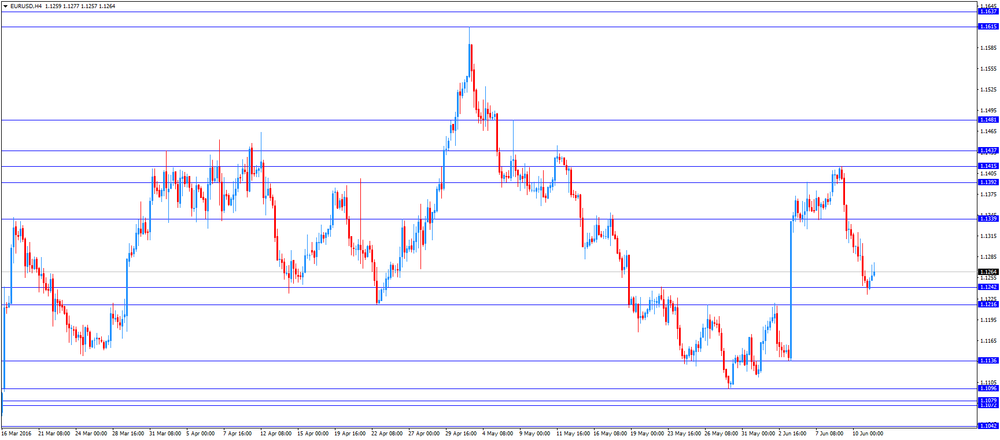Select the 1.1481 horizontal line price label
The height and width of the screenshot is (440, 1000).
tap(988, 120)
